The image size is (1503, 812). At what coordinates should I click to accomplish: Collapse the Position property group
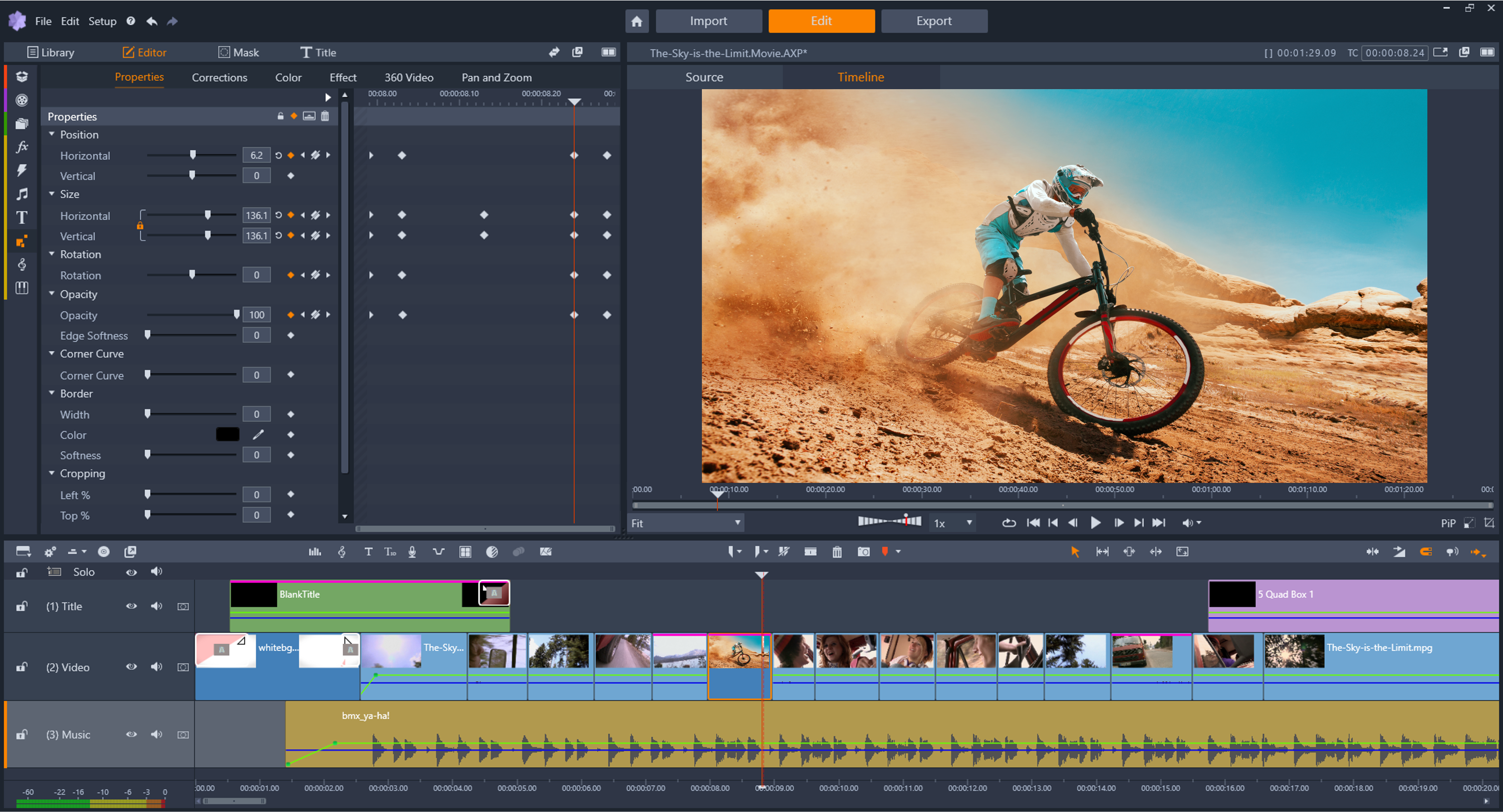pyautogui.click(x=52, y=135)
